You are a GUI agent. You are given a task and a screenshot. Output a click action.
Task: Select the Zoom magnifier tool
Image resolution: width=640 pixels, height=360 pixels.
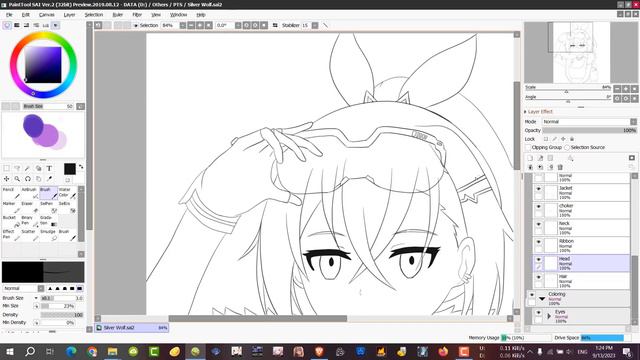pos(17,179)
